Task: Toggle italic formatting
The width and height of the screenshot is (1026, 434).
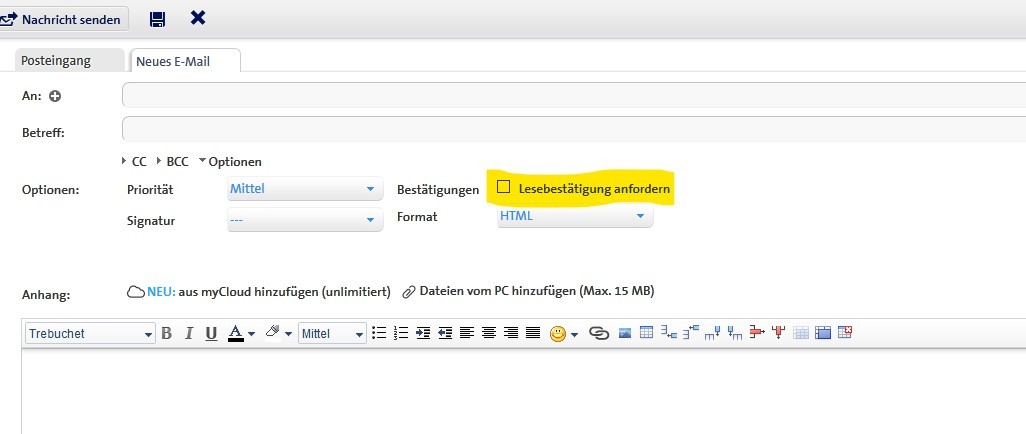Action: [189, 333]
